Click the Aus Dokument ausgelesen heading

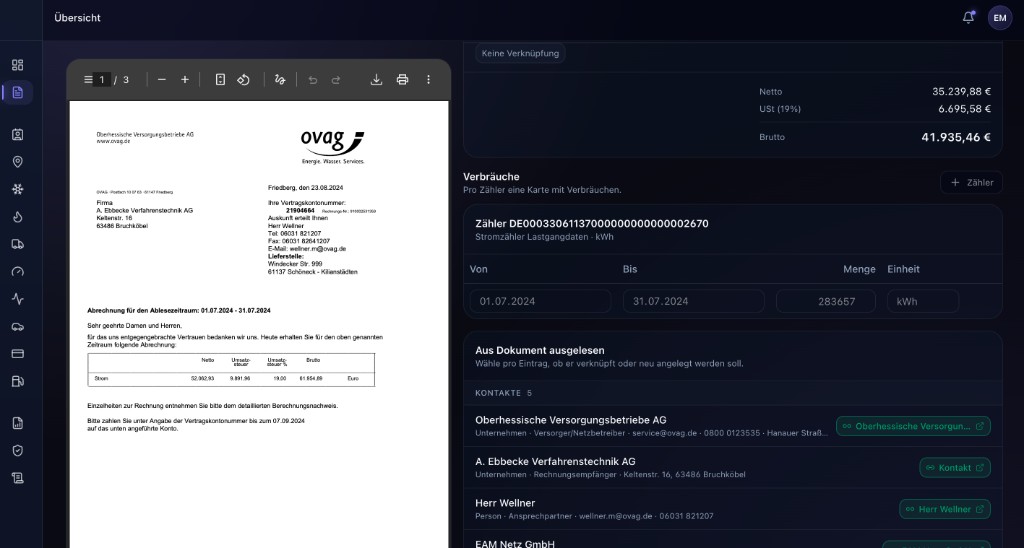click(x=540, y=350)
